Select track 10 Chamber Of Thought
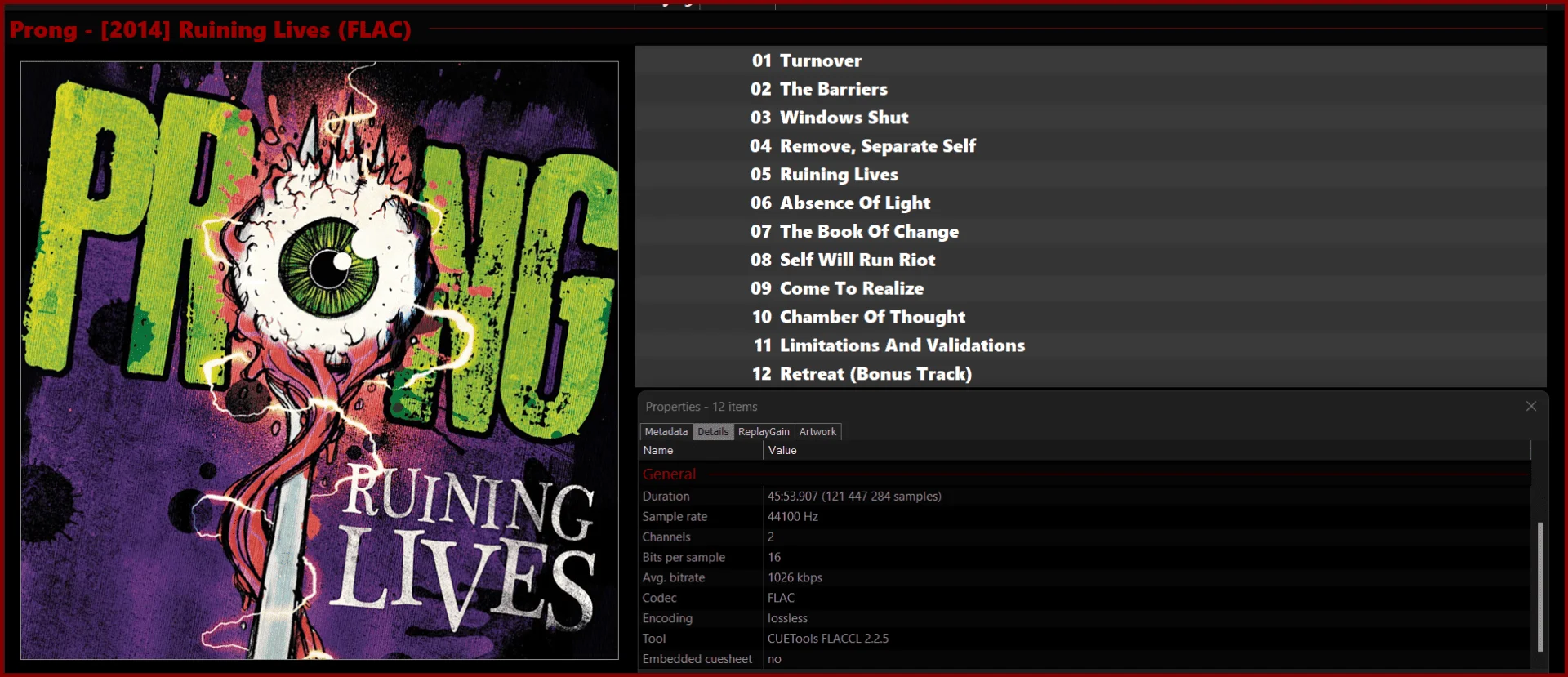Screen dimensions: 1568x677 [x=1091, y=317]
